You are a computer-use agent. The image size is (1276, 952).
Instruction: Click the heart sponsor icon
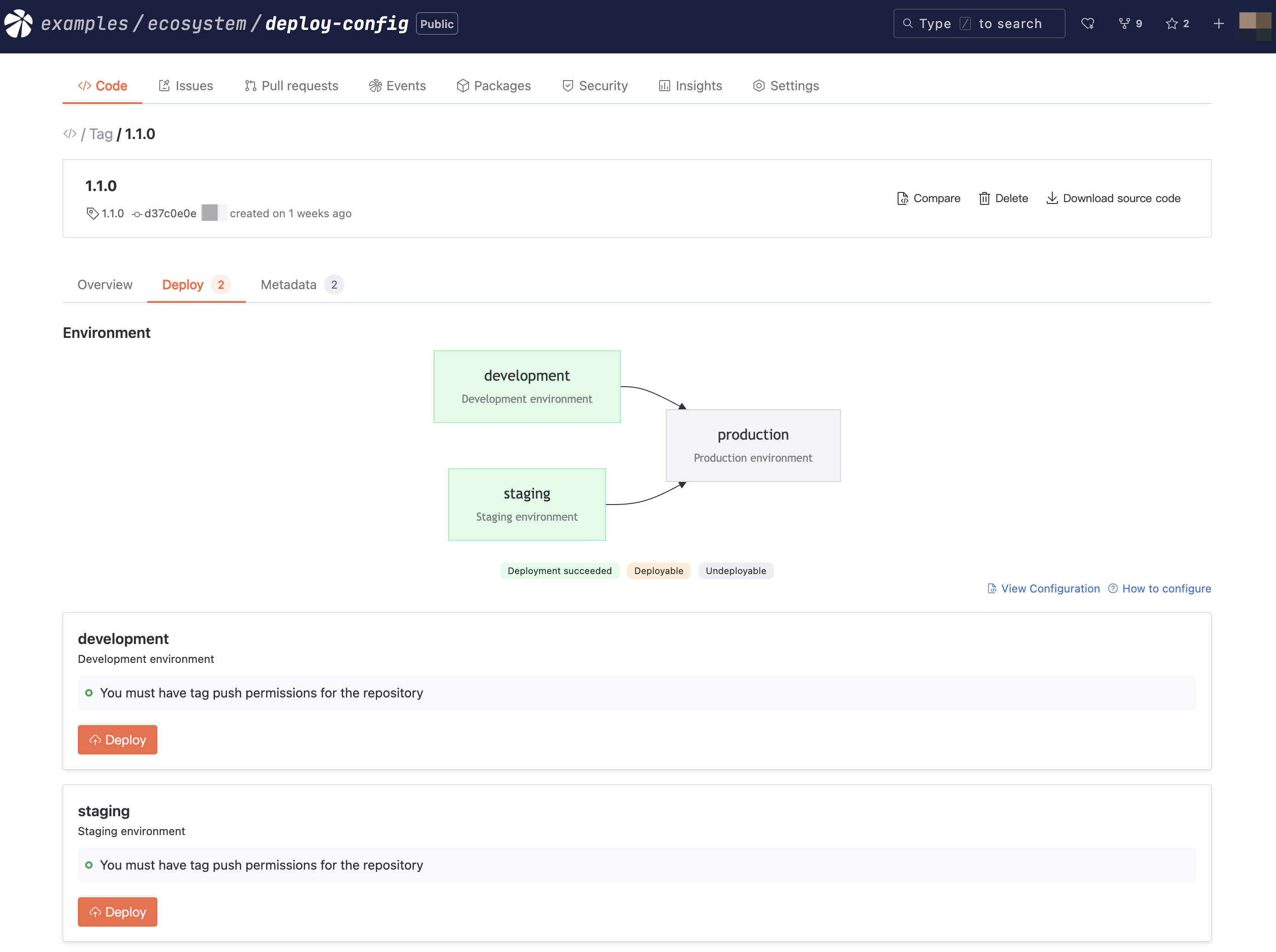(x=1088, y=23)
